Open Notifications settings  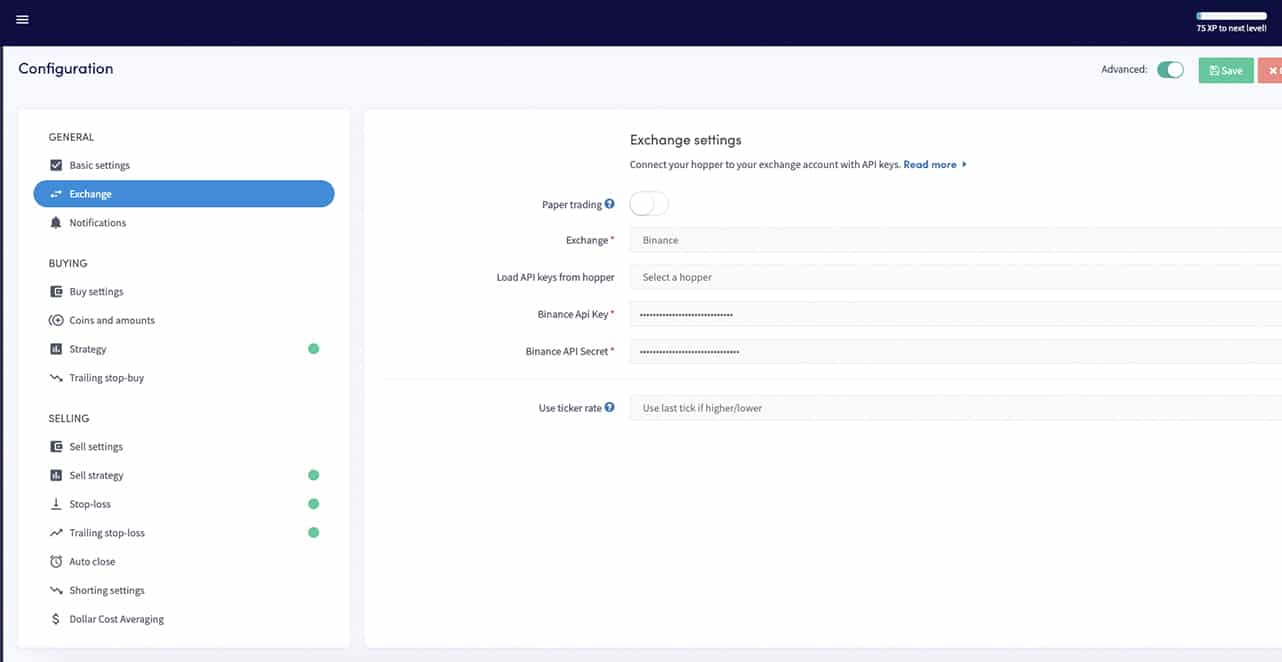[184, 223]
